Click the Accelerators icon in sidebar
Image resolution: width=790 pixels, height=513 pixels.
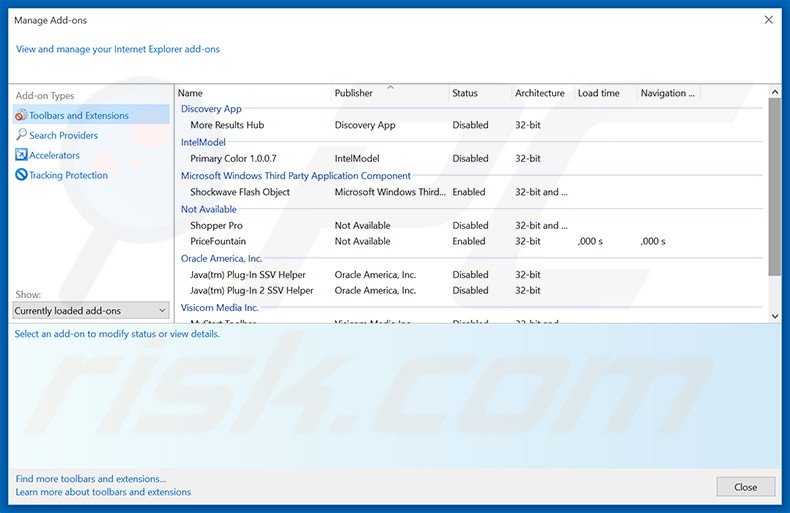pyautogui.click(x=21, y=155)
